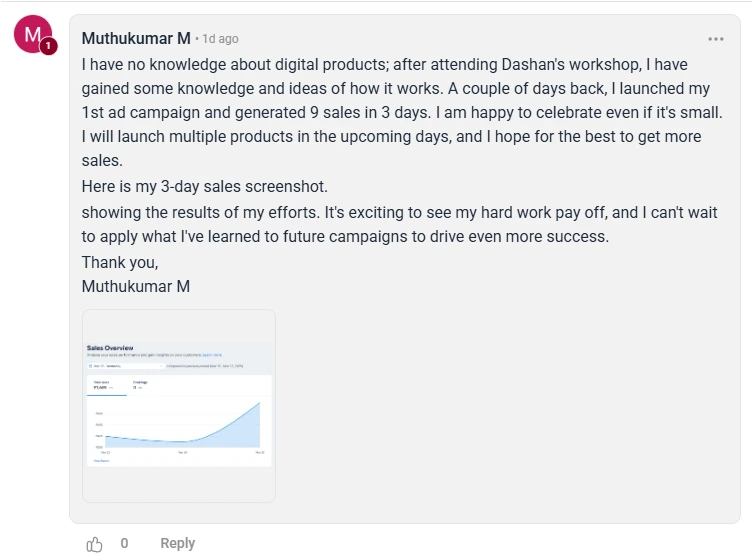Open the author name Muthukumar M in the header

[135, 39]
